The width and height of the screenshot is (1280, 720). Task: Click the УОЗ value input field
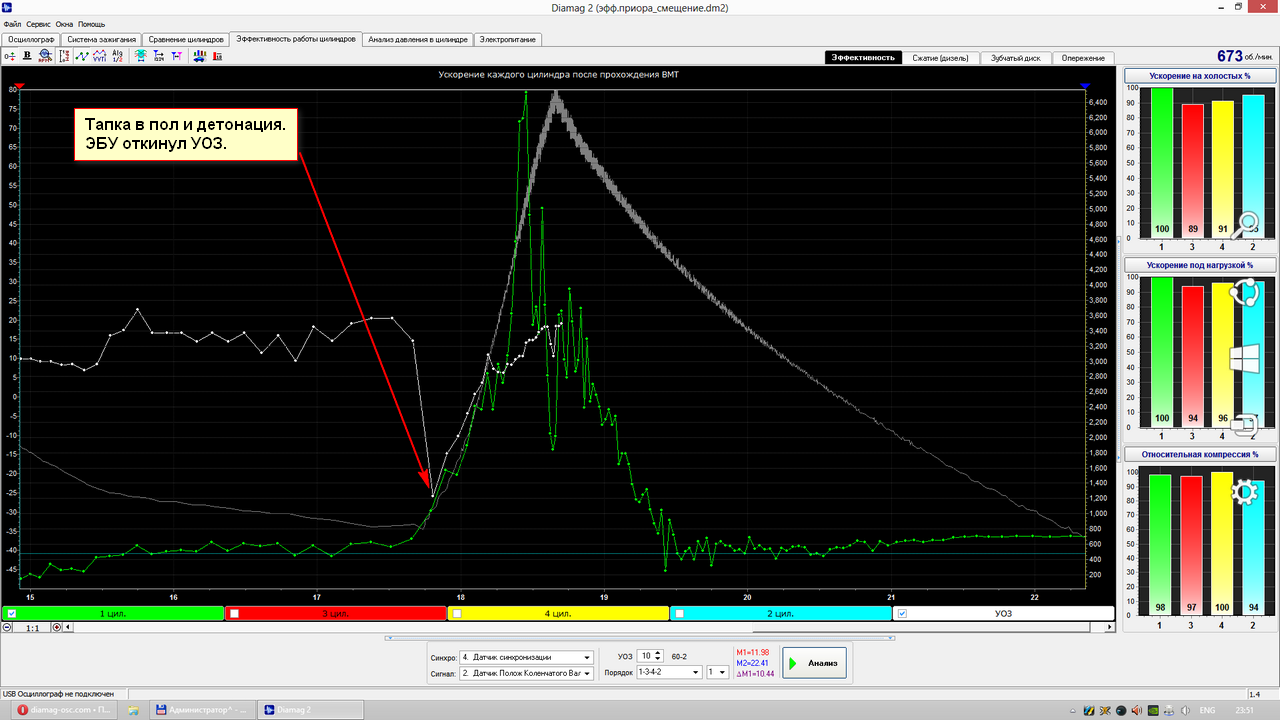tap(646, 656)
